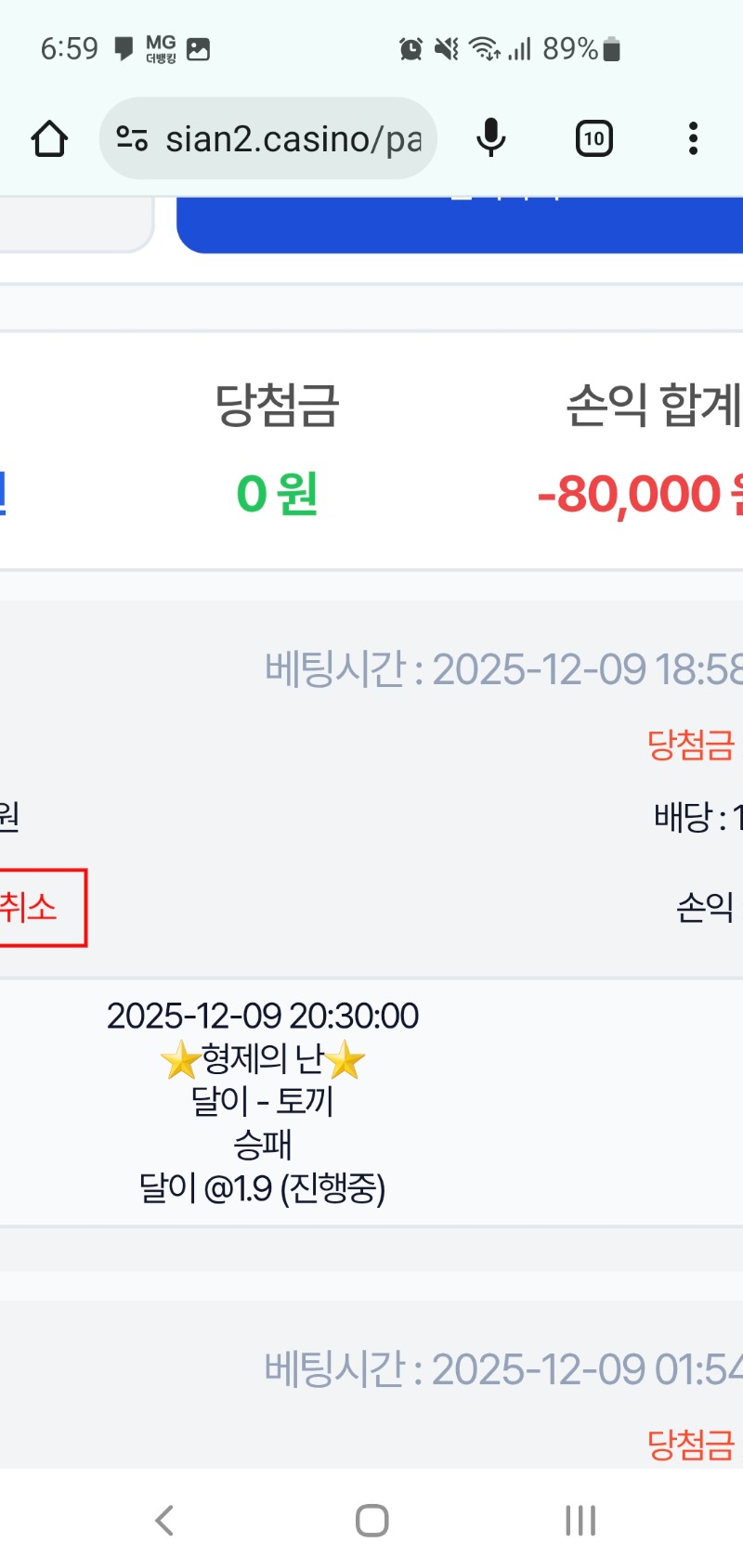Tap the 당첨금 orange label link
Viewport: 743px width, 1568px height.
(x=691, y=742)
